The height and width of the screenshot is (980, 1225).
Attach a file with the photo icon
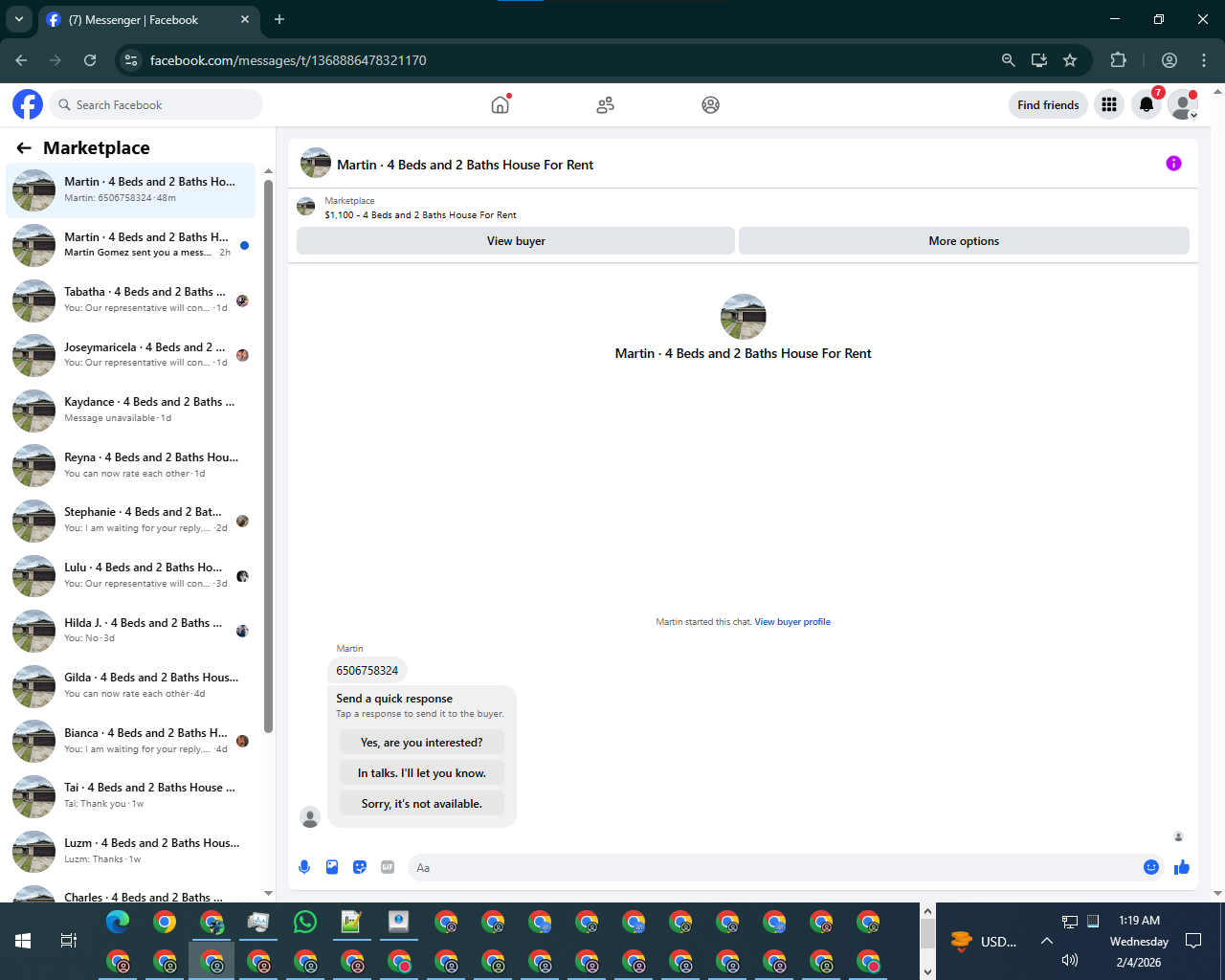332,867
